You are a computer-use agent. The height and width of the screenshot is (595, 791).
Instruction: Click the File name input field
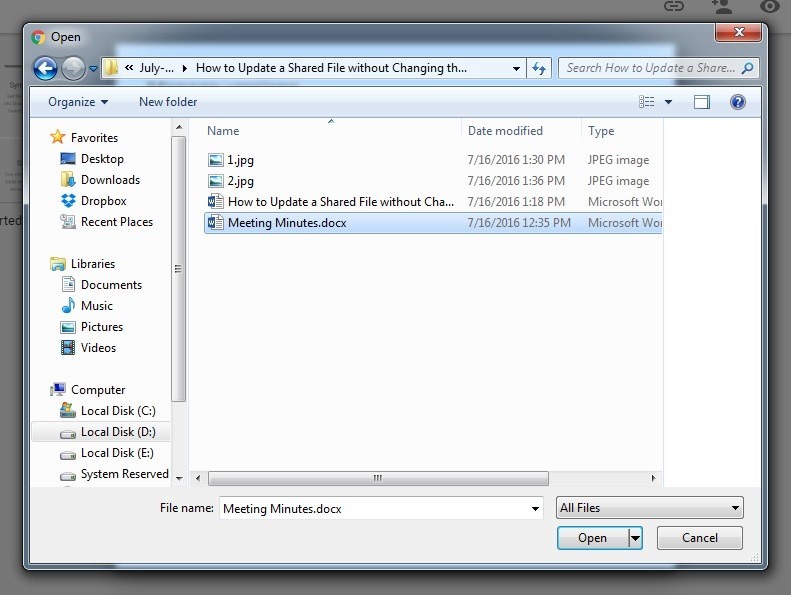[373, 508]
